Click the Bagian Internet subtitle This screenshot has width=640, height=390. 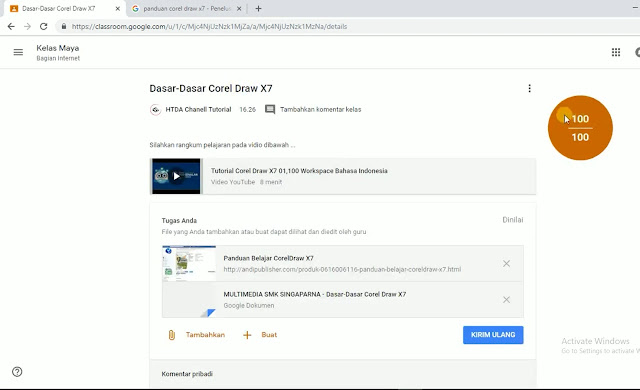[x=58, y=58]
